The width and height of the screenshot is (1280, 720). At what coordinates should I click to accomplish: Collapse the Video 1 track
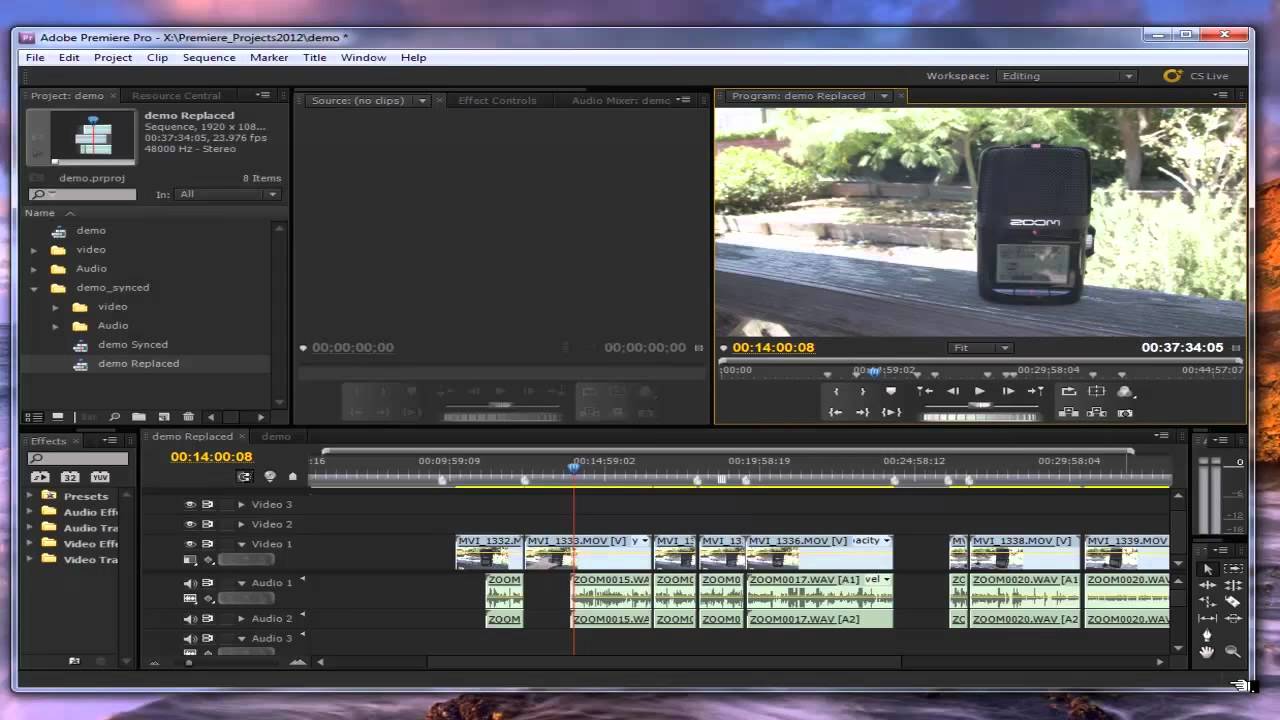coord(241,544)
